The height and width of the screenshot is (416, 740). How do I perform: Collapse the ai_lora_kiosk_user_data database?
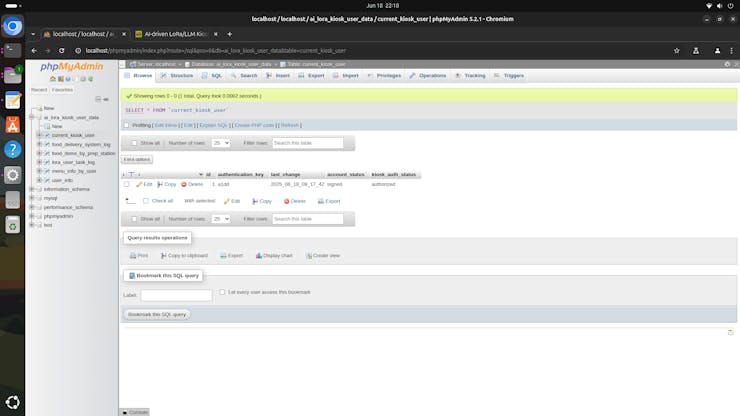32,118
